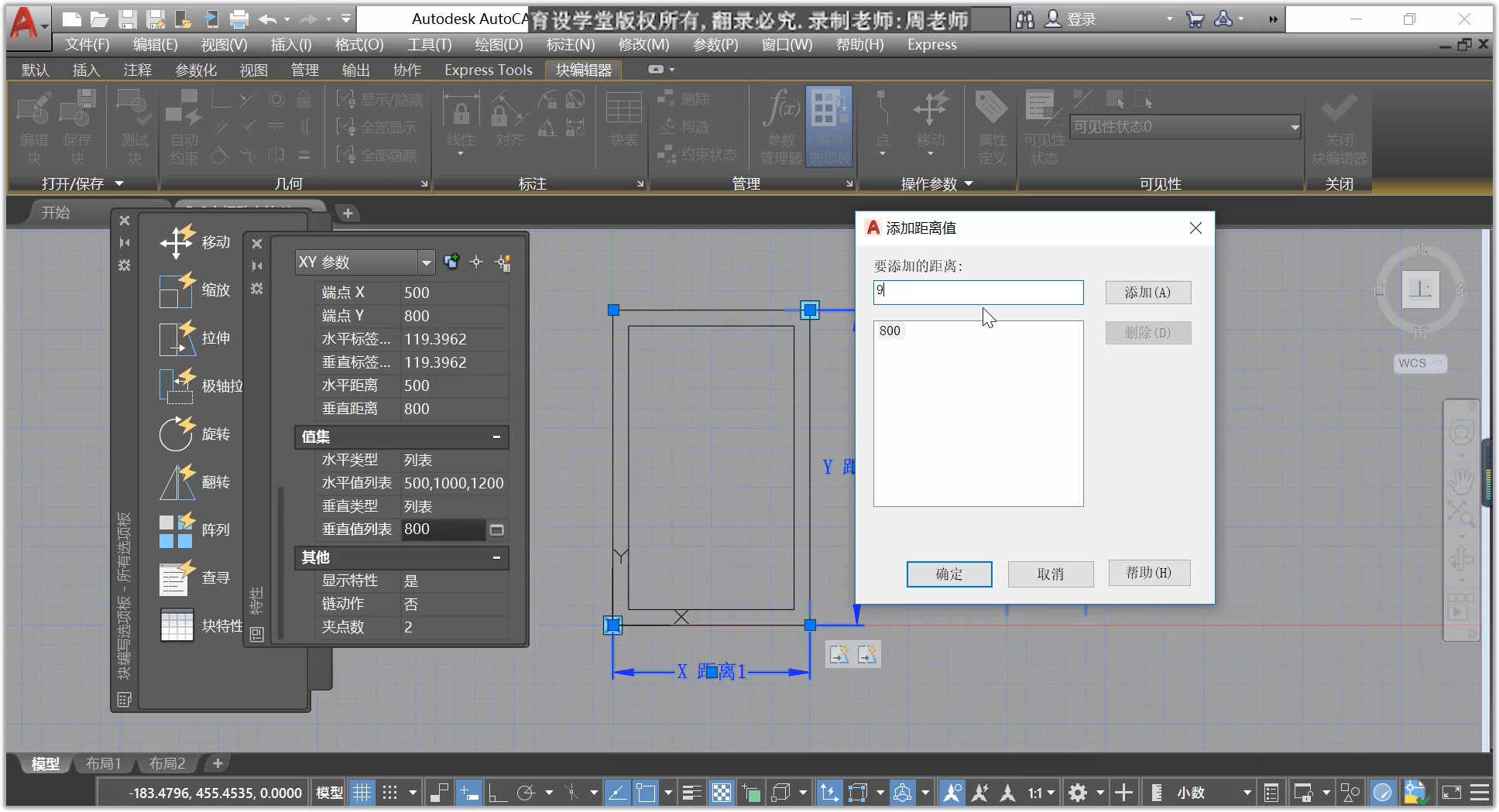Click the Clean Screen icon in status bar

pyautogui.click(x=1452, y=793)
